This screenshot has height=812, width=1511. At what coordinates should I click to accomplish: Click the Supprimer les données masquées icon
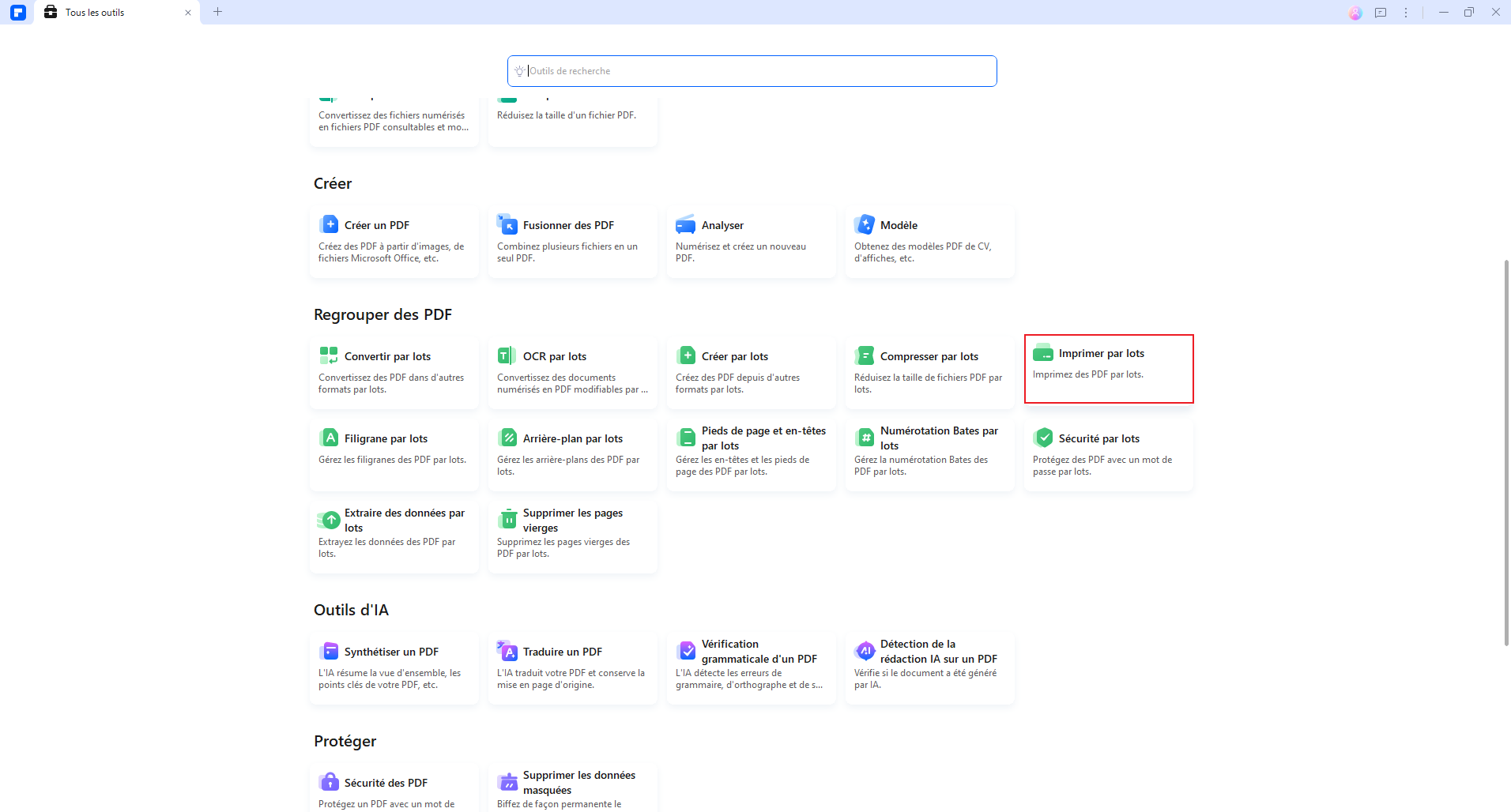click(507, 782)
